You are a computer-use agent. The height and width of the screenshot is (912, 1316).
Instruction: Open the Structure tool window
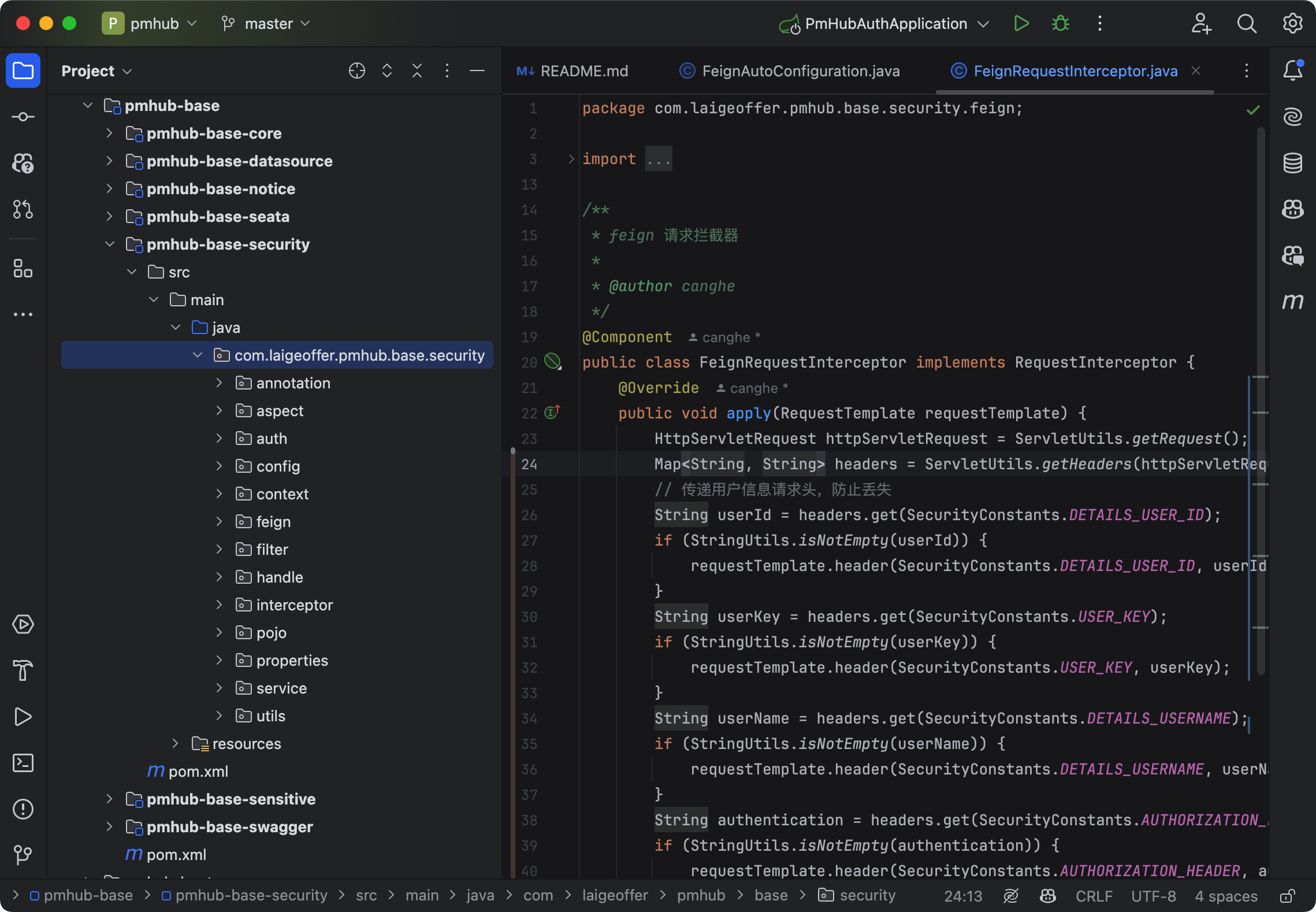(x=23, y=269)
